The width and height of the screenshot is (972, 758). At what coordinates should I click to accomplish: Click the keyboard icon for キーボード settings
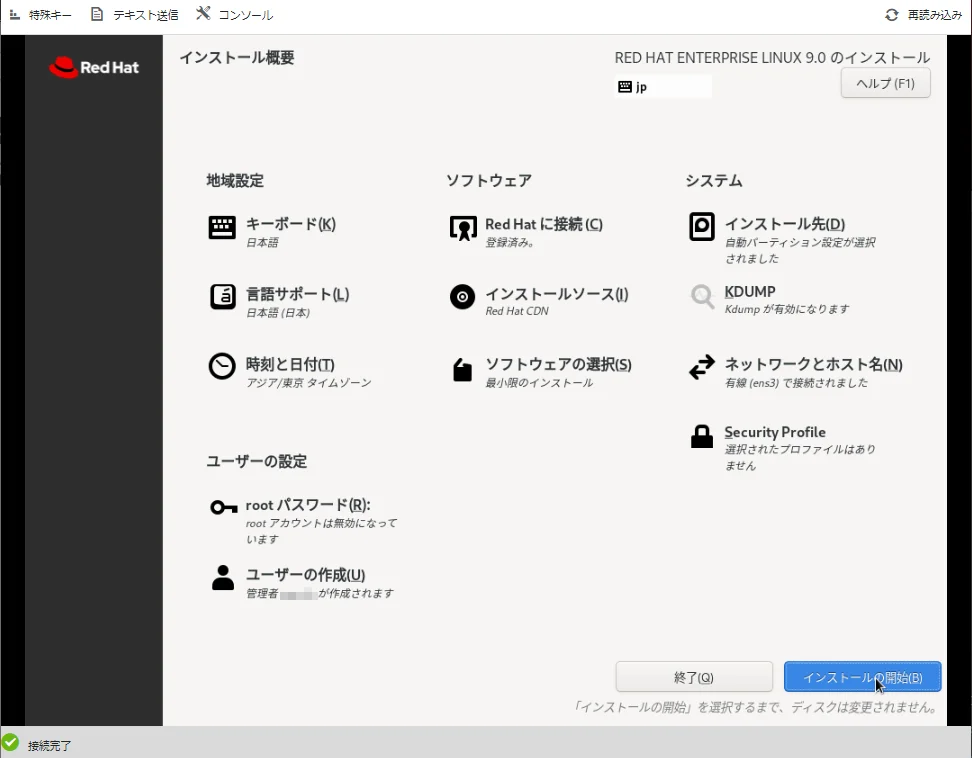pos(222,228)
